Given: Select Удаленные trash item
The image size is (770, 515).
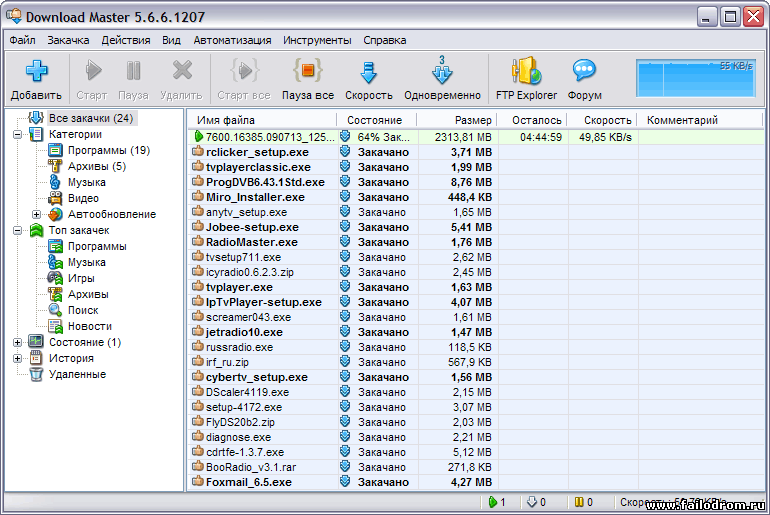Looking at the screenshot, I should [77, 374].
